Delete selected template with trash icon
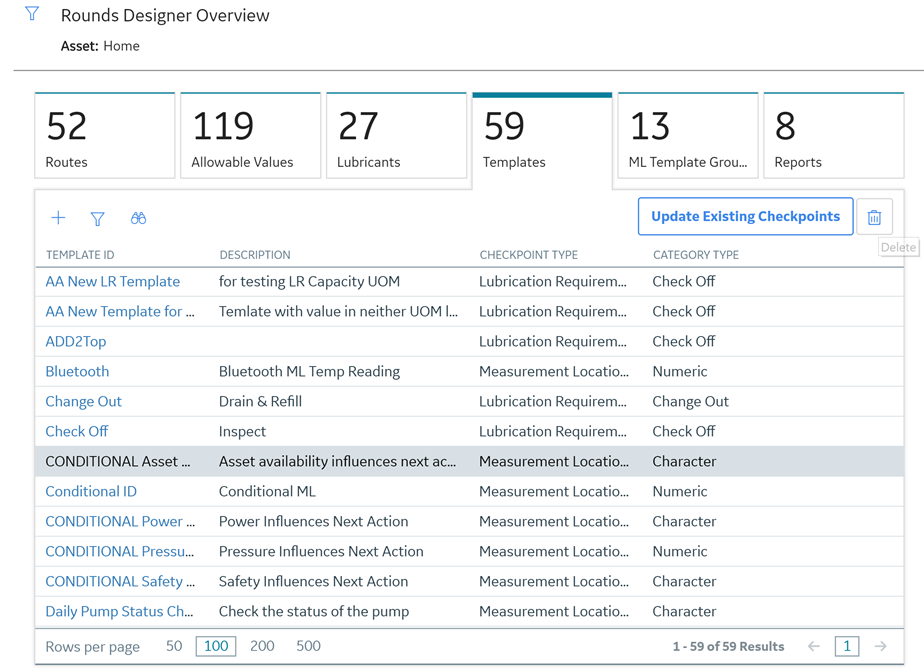 point(874,217)
